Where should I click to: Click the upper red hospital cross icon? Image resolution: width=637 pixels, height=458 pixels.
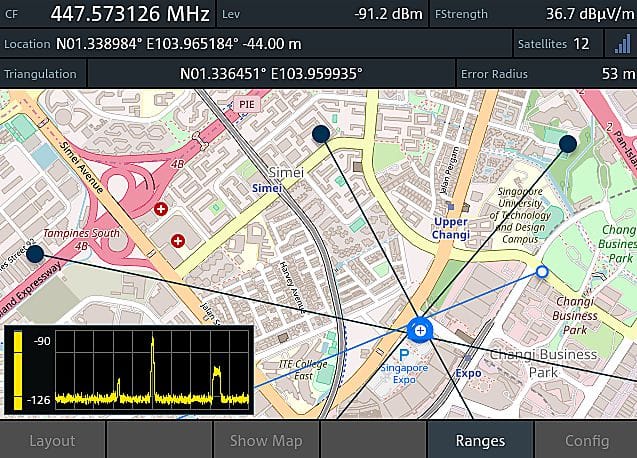(x=162, y=209)
